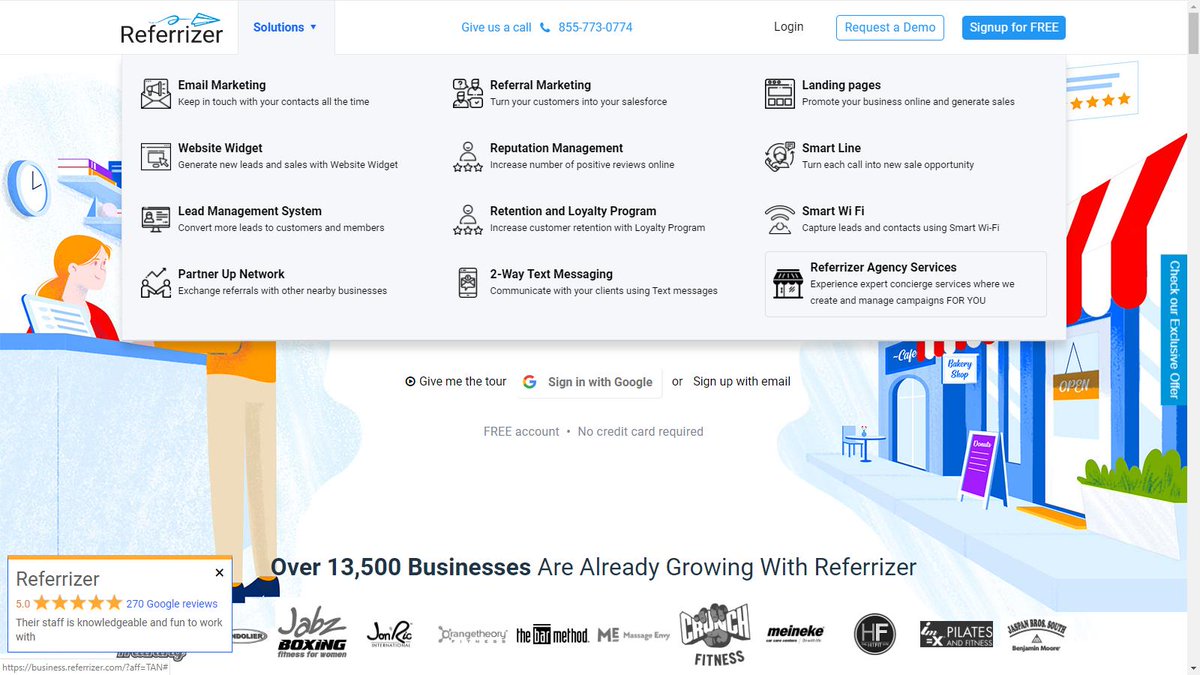The image size is (1200, 675).
Task: Click Signup for FREE button
Action: pyautogui.click(x=1014, y=27)
